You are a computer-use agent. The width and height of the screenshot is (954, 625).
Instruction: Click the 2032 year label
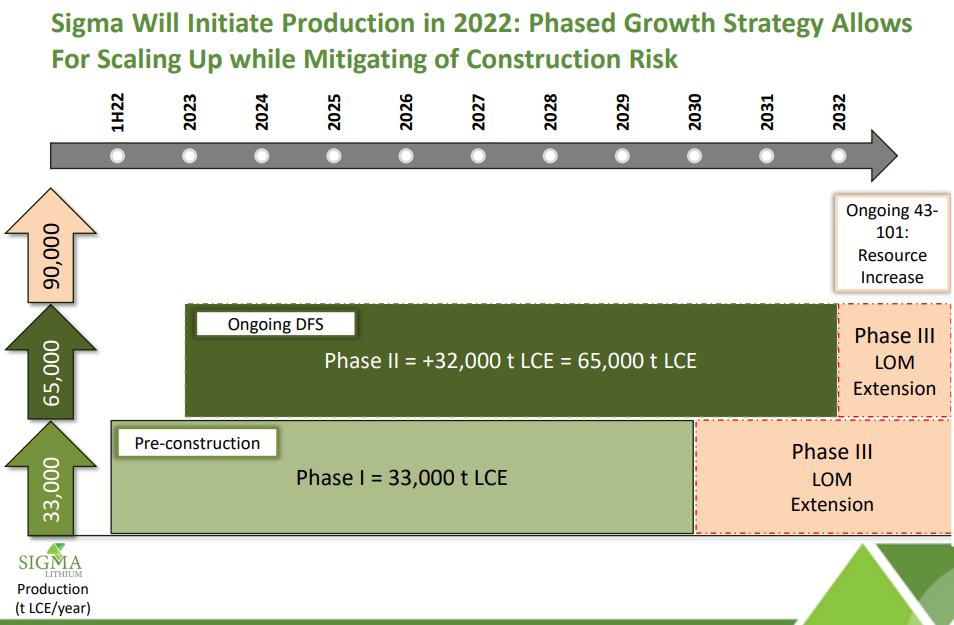(839, 113)
